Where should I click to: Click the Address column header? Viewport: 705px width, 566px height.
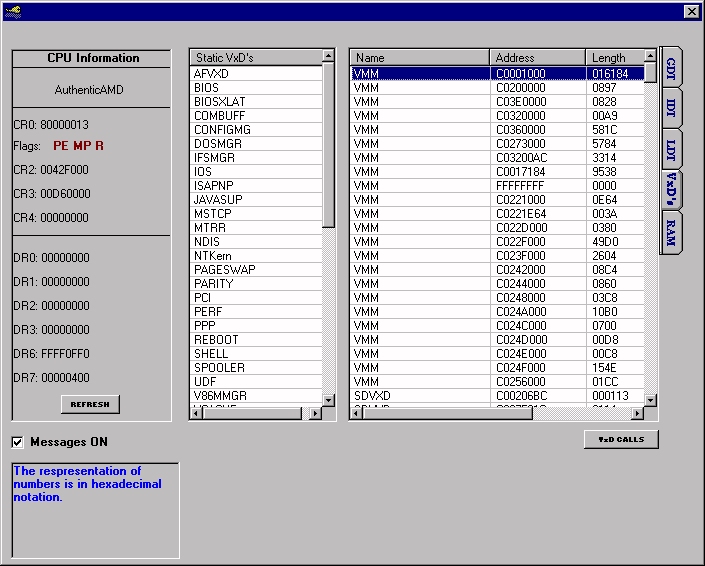pos(537,58)
